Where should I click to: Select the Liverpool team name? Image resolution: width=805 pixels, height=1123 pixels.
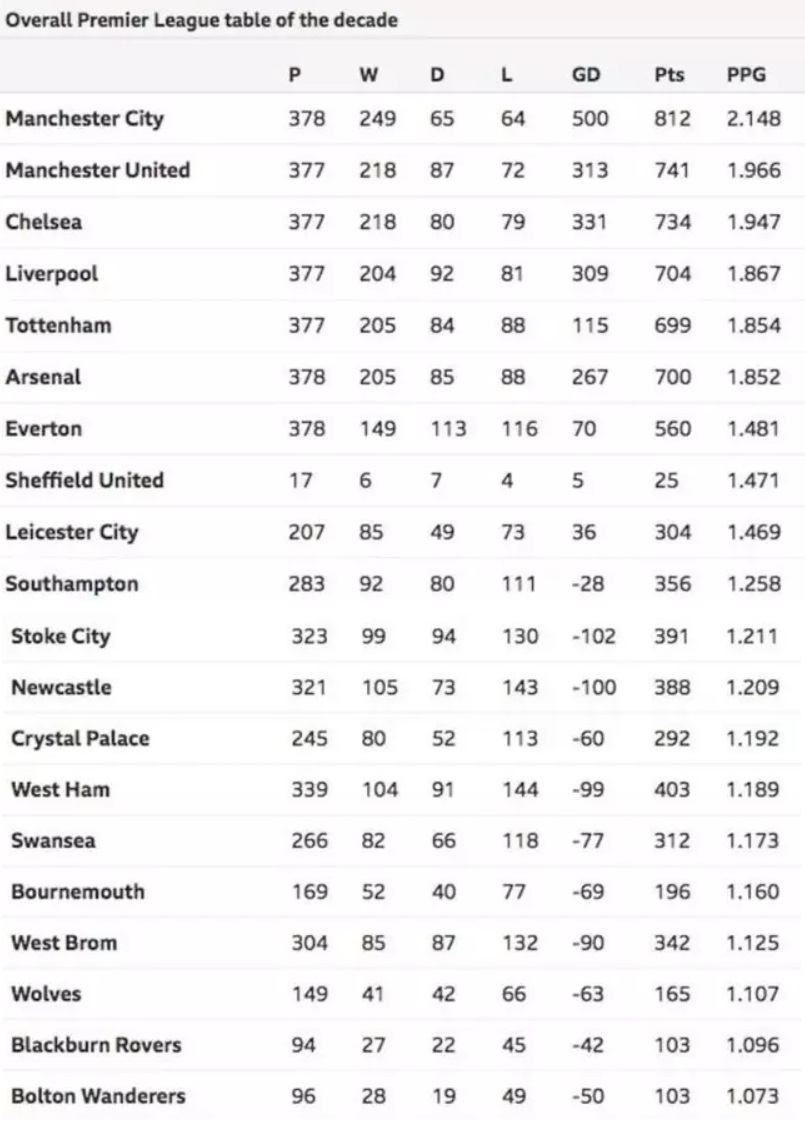(52, 273)
